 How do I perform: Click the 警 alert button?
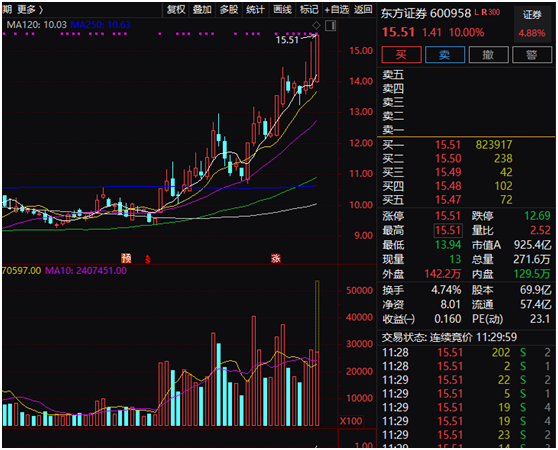click(x=532, y=55)
